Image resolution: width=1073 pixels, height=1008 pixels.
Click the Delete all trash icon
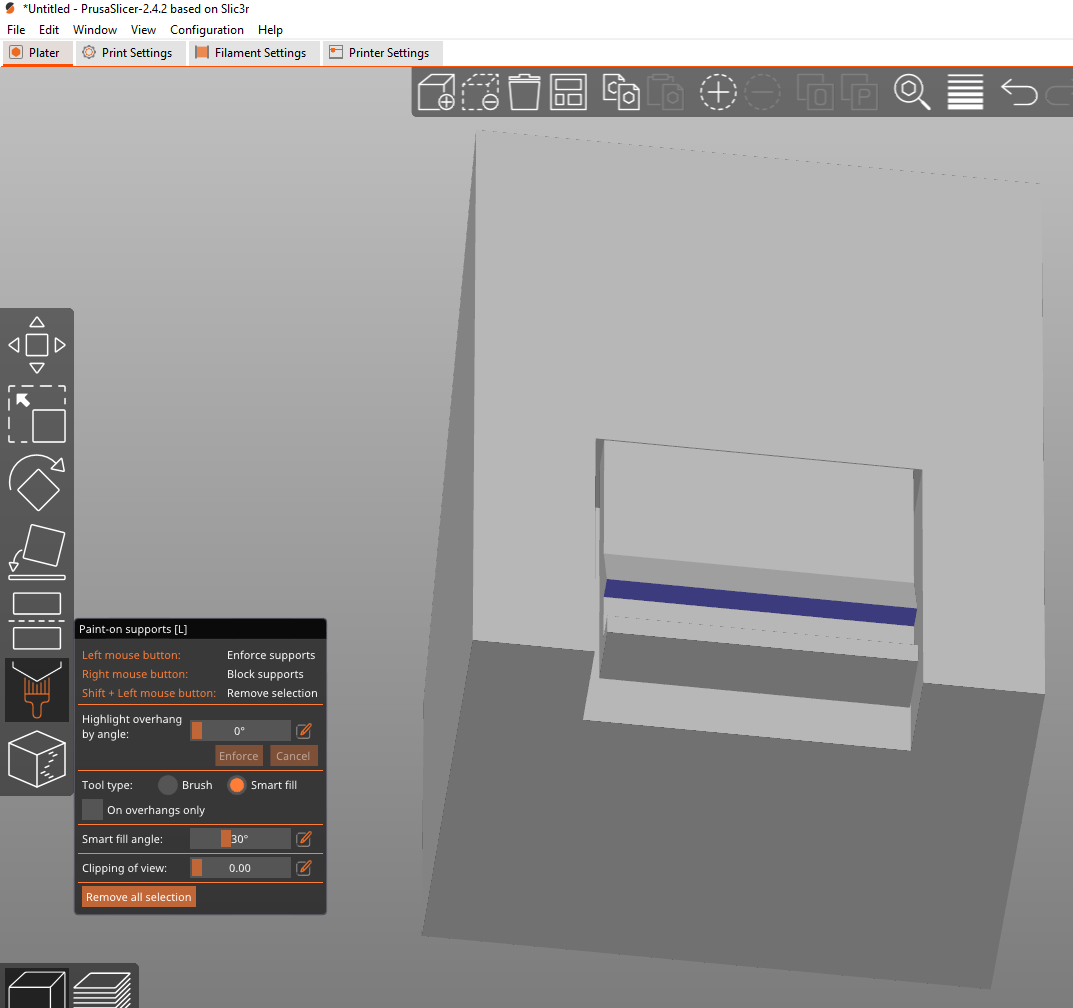[524, 92]
